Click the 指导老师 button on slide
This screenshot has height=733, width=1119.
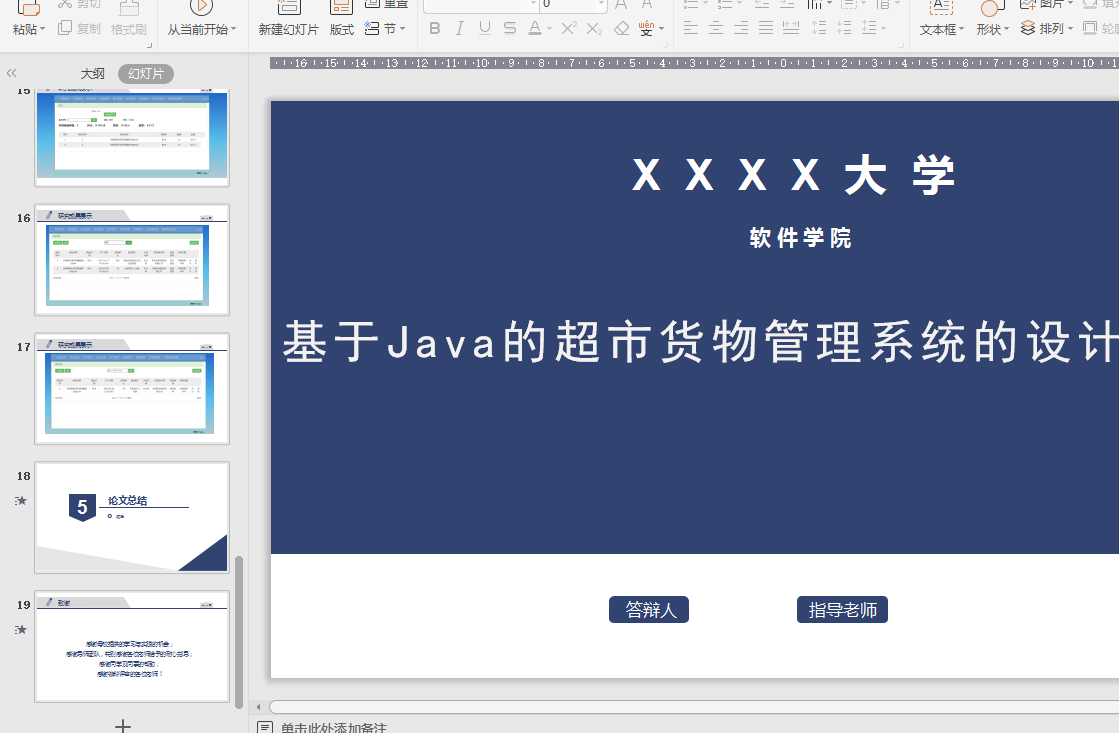coord(842,610)
